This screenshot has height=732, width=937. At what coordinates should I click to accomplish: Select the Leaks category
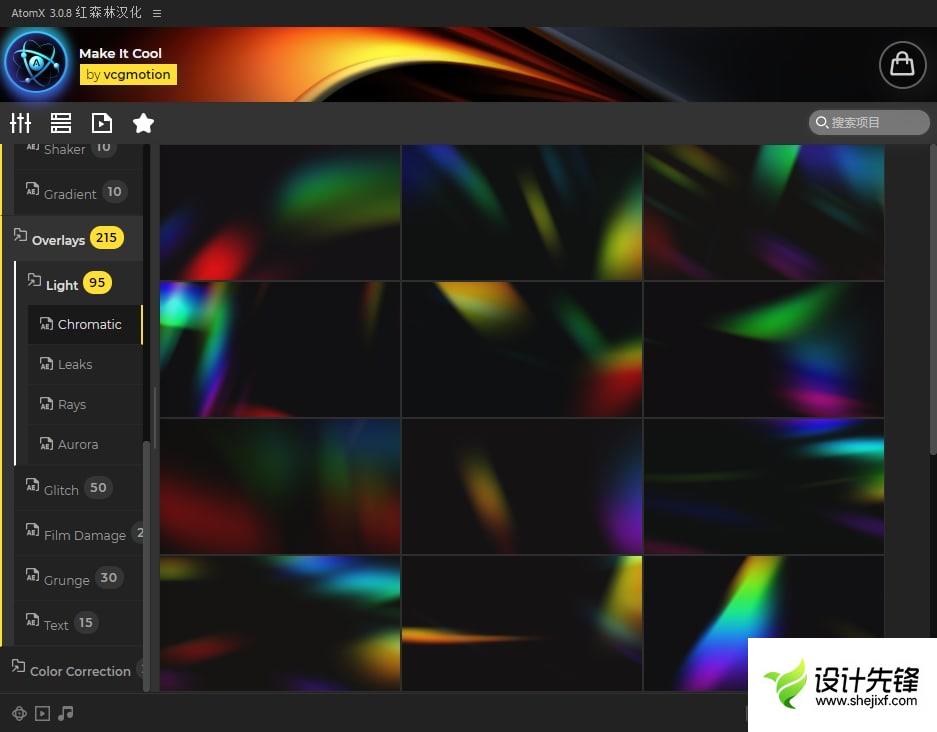(75, 365)
